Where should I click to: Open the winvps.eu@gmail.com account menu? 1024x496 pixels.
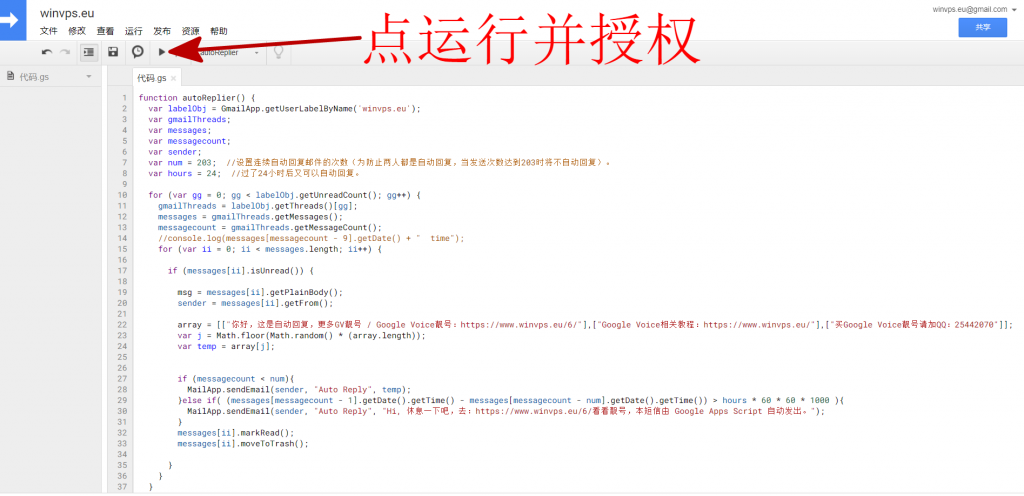pyautogui.click(x=974, y=9)
